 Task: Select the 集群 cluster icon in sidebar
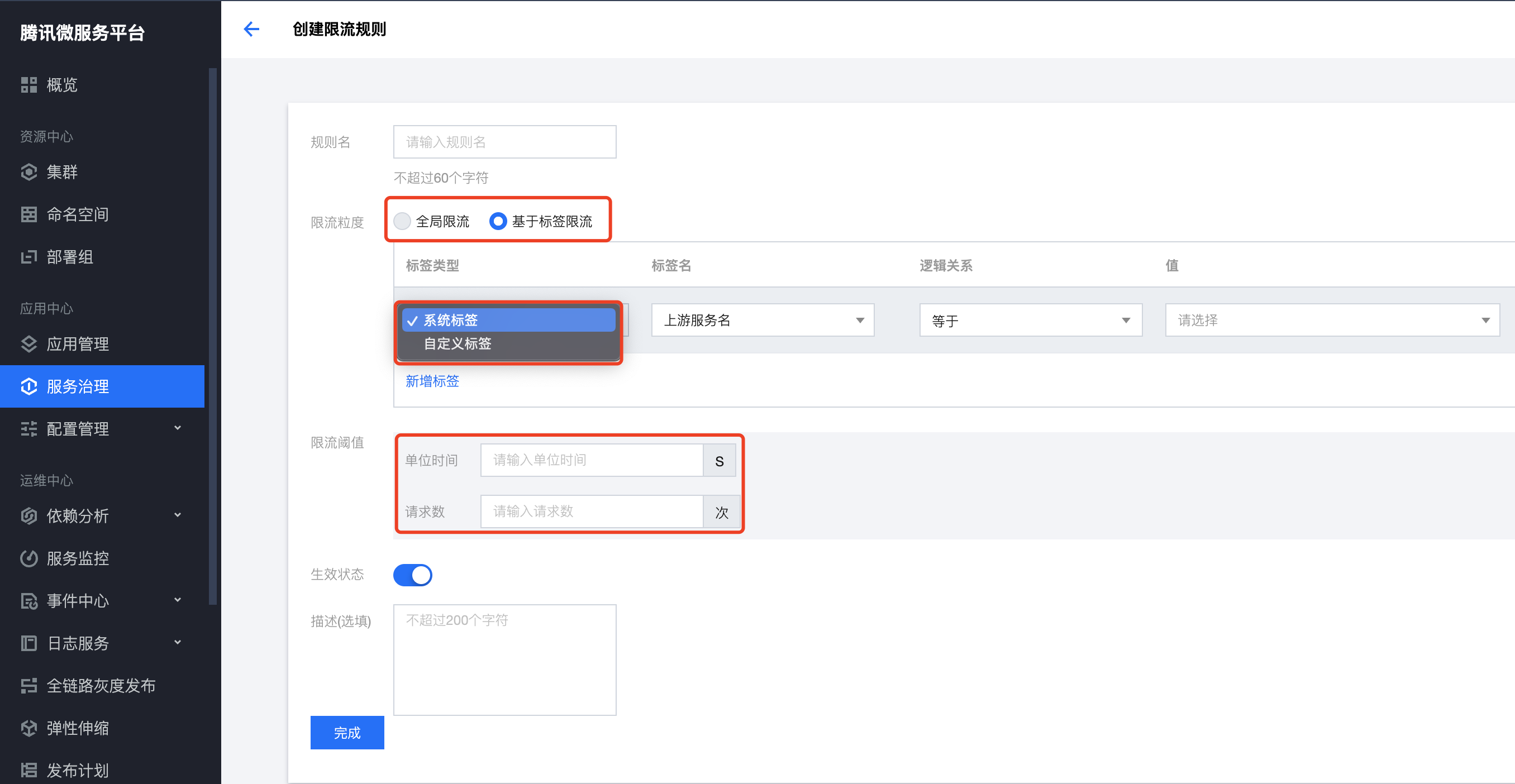tap(60, 171)
